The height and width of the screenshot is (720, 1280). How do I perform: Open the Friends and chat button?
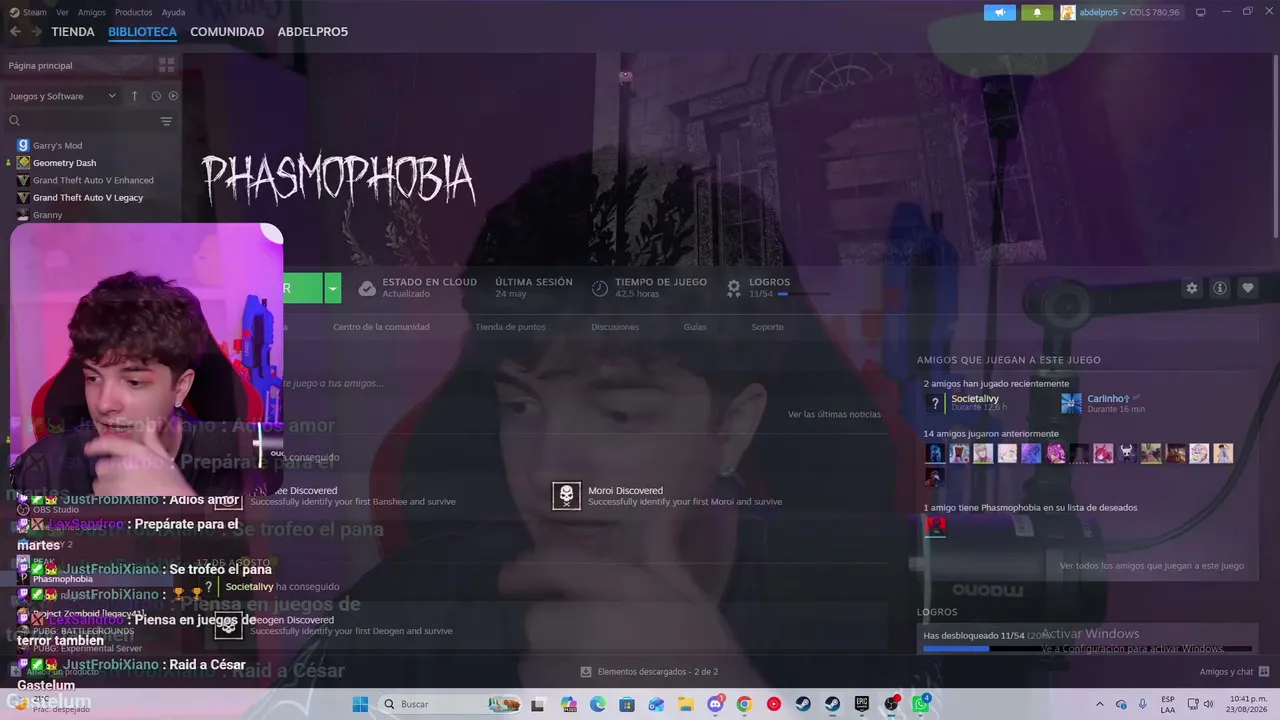(1234, 672)
